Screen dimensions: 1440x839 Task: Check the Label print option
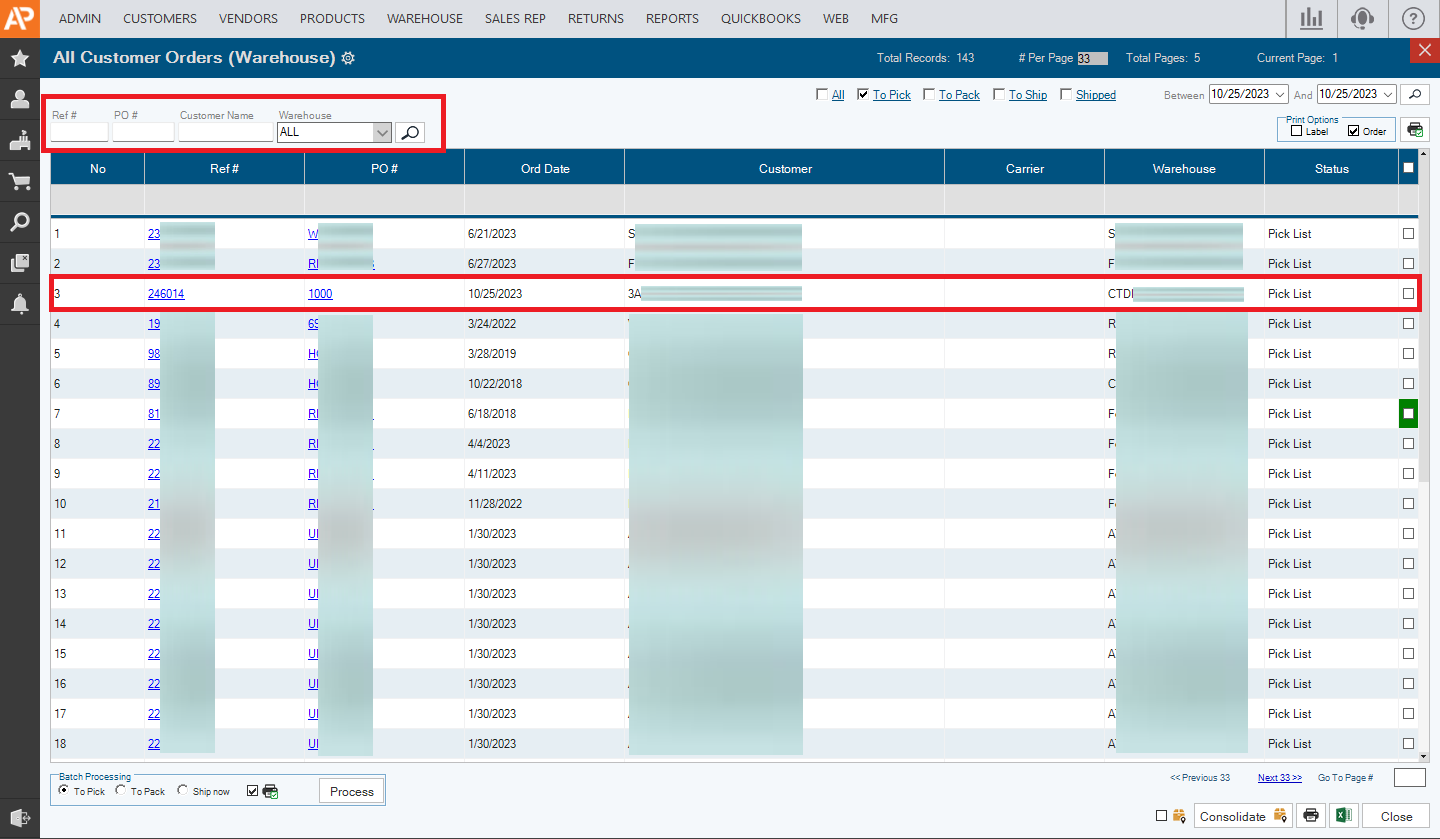tap(1296, 131)
